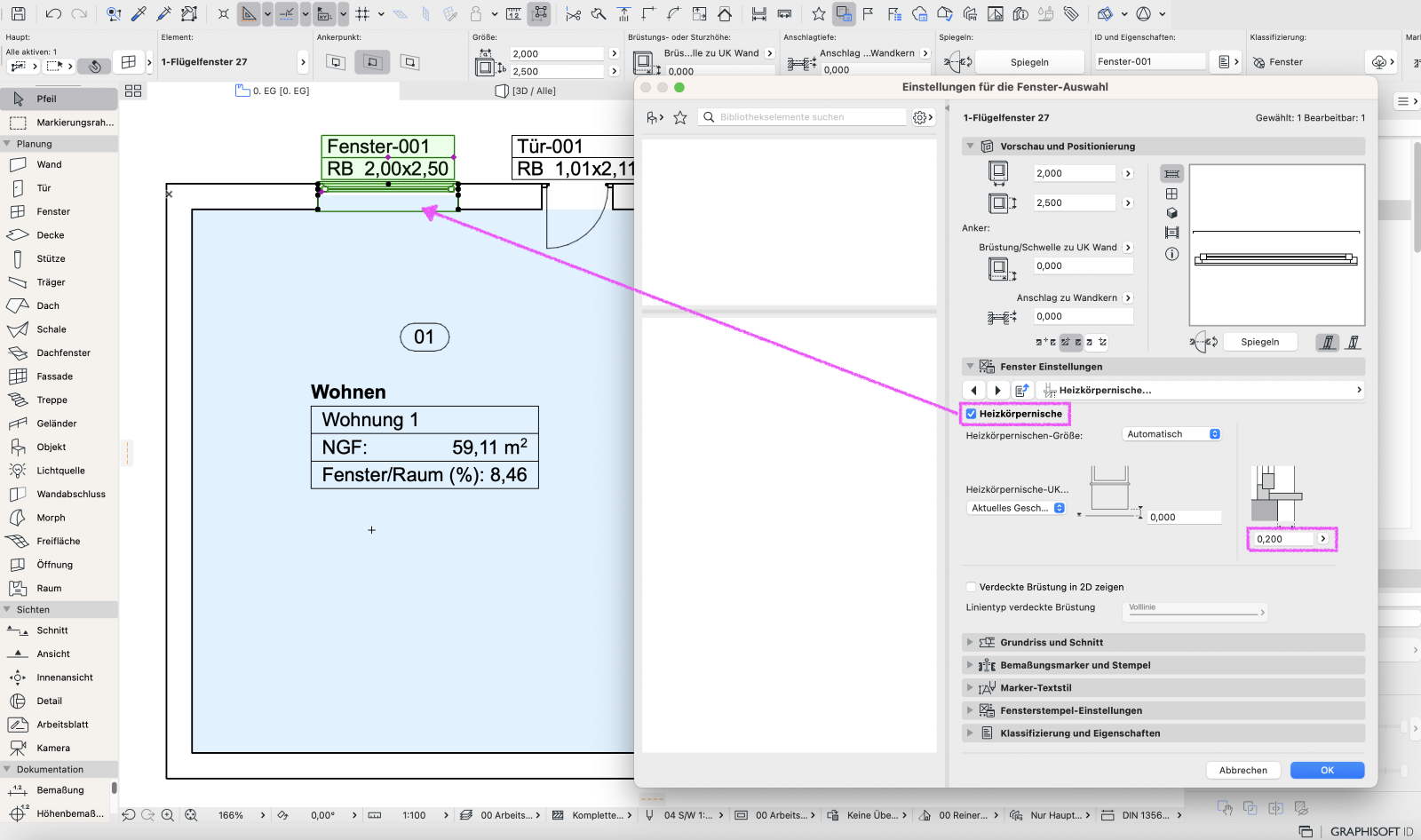Image resolution: width=1421 pixels, height=840 pixels.
Task: Uncheck the Heizkörpernische checkbox
Action: click(971, 414)
